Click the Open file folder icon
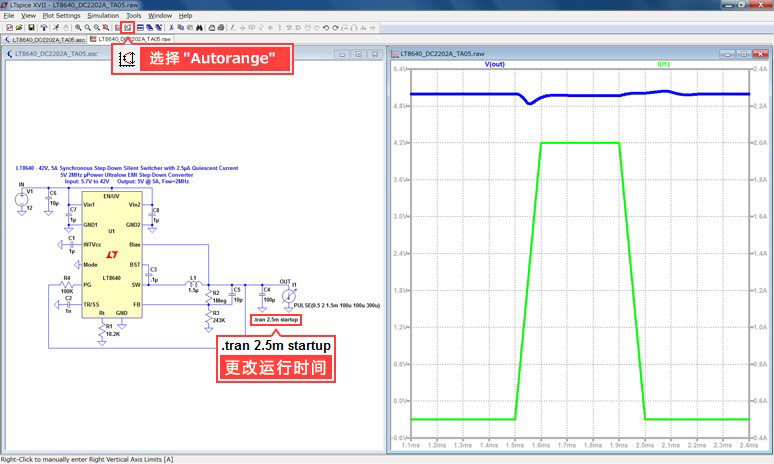This screenshot has height=464, width=774. coord(19,27)
